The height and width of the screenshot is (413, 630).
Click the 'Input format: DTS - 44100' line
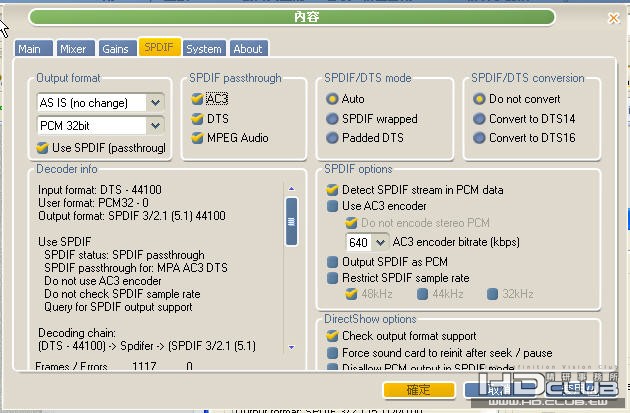100,190
